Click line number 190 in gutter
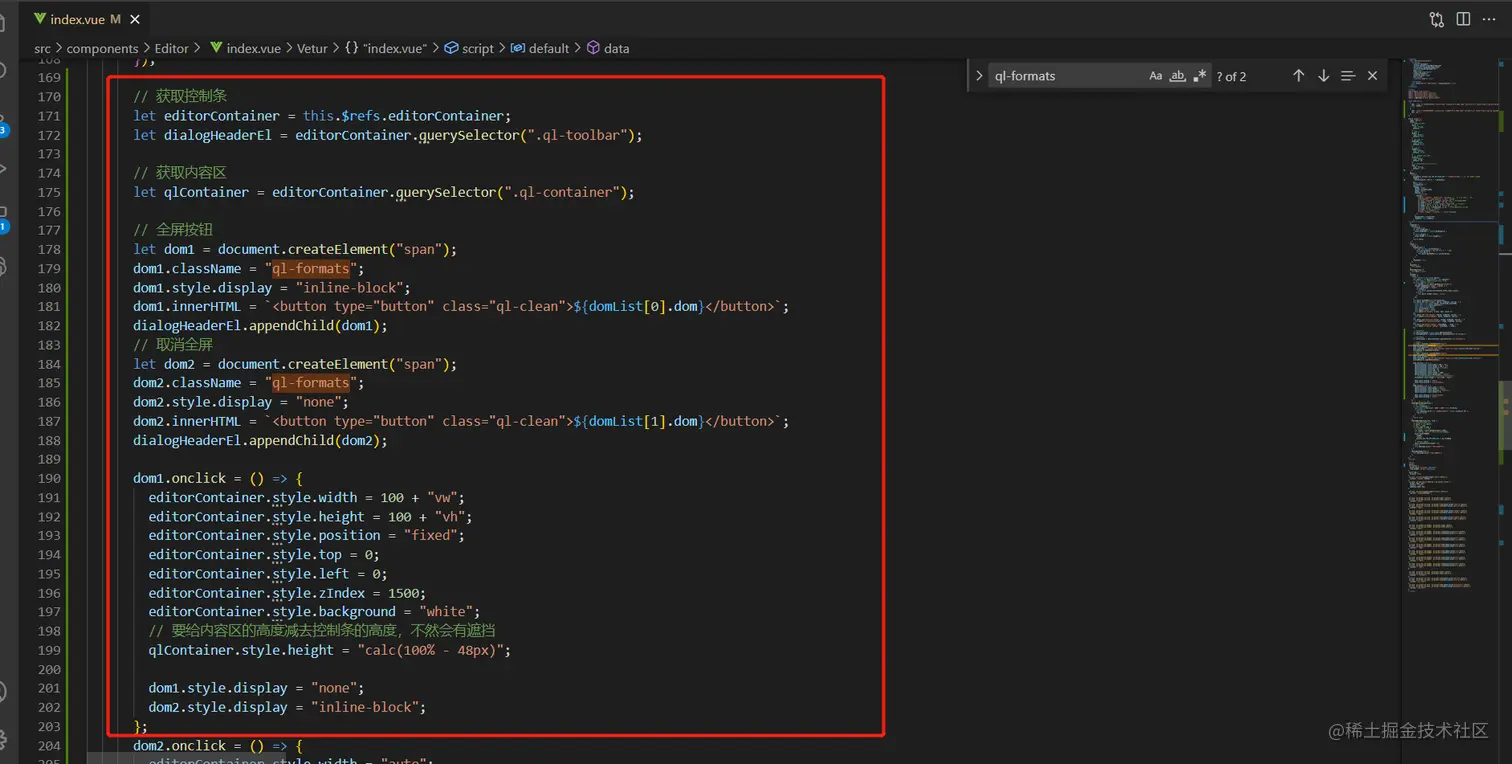 (49, 479)
